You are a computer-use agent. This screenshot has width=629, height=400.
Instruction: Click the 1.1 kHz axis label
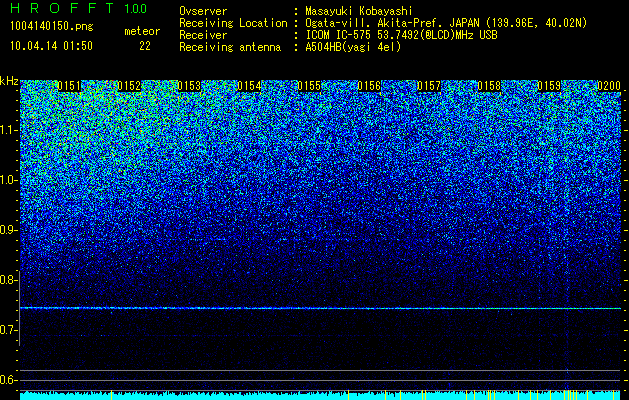click(x=8, y=130)
